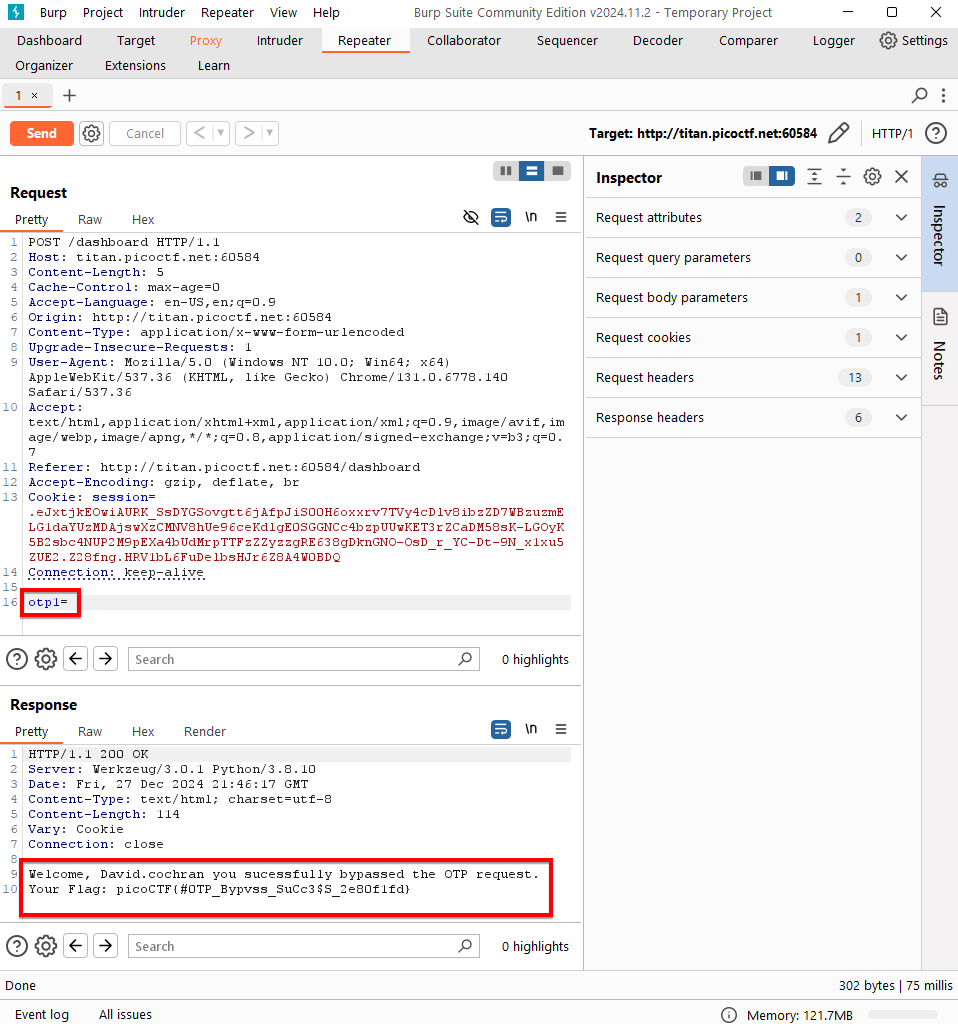
Task: Open the Event log
Action: coord(42,1014)
